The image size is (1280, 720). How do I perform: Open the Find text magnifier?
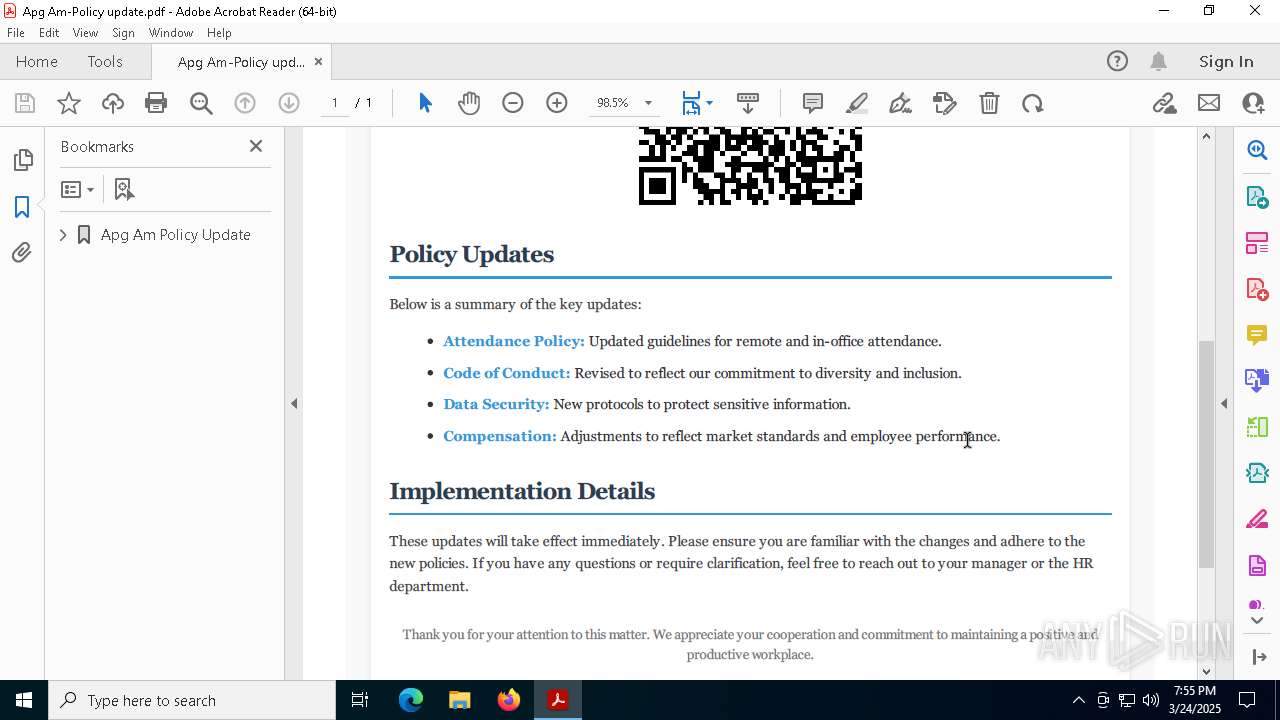click(x=201, y=103)
